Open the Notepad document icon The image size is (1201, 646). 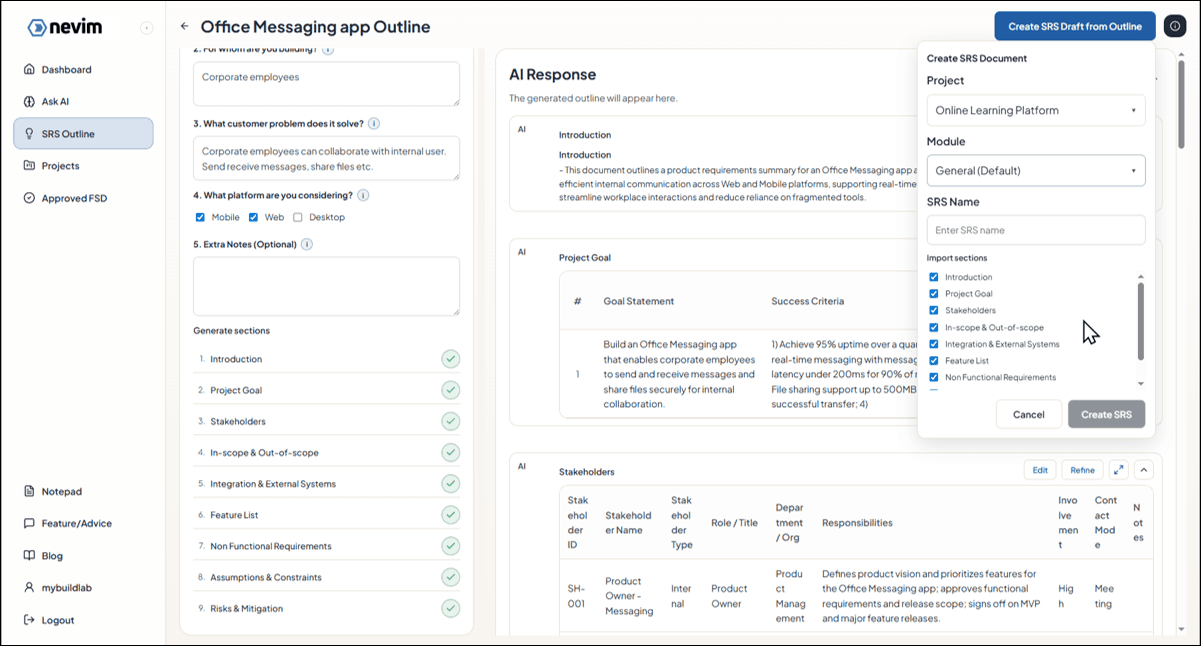click(27, 491)
